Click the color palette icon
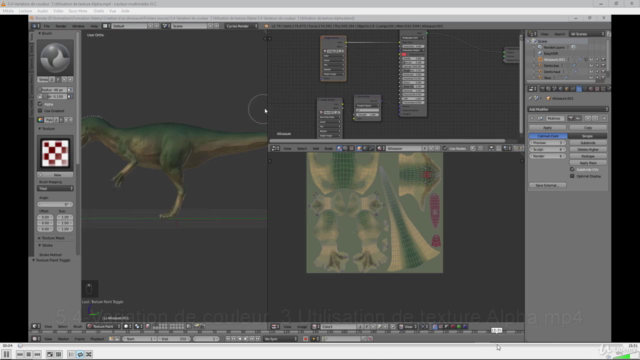Image resolution: width=640 pixels, height=360 pixels. pyautogui.click(x=40, y=120)
